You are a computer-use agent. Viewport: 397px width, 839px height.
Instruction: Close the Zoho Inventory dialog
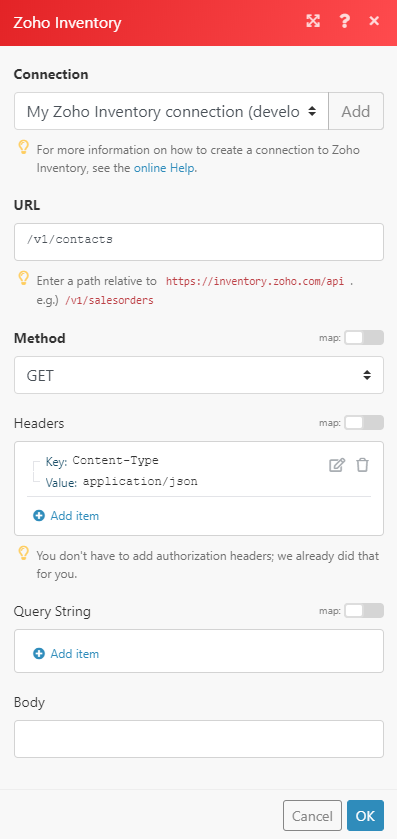coord(374,21)
